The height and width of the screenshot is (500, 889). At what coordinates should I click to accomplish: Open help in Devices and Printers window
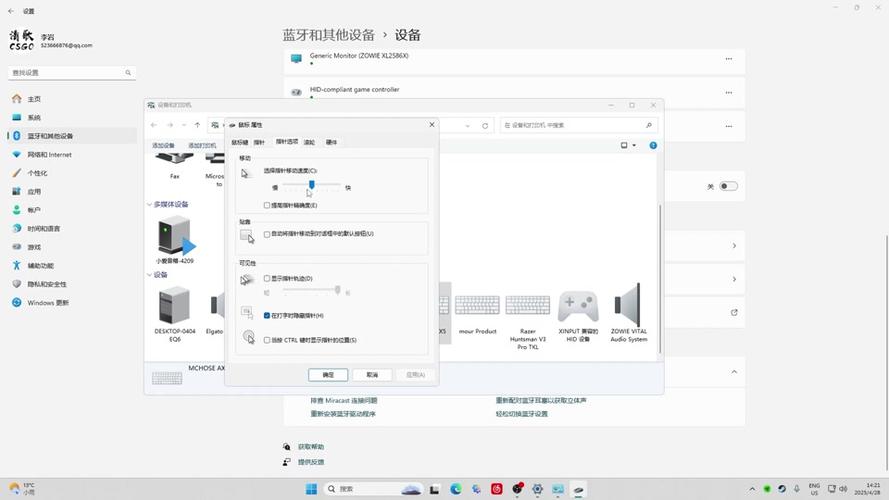click(653, 146)
